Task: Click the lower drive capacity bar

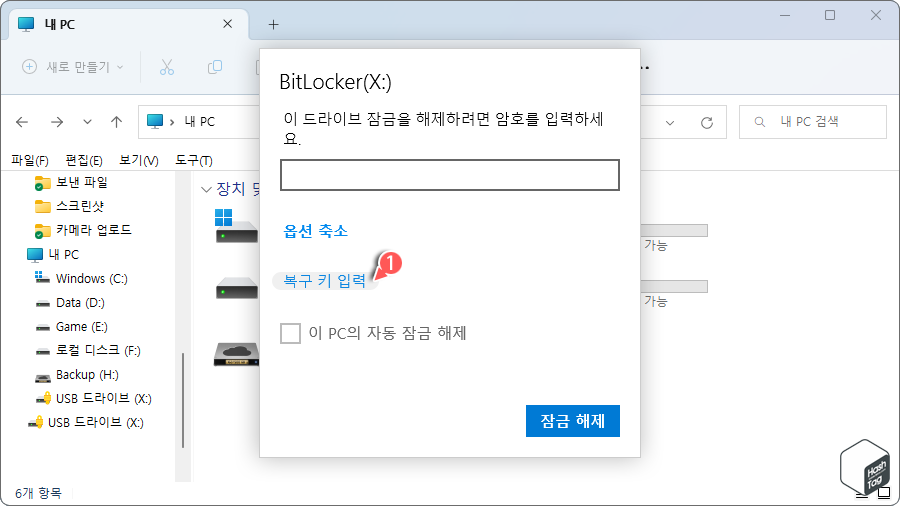Action: pyautogui.click(x=674, y=286)
